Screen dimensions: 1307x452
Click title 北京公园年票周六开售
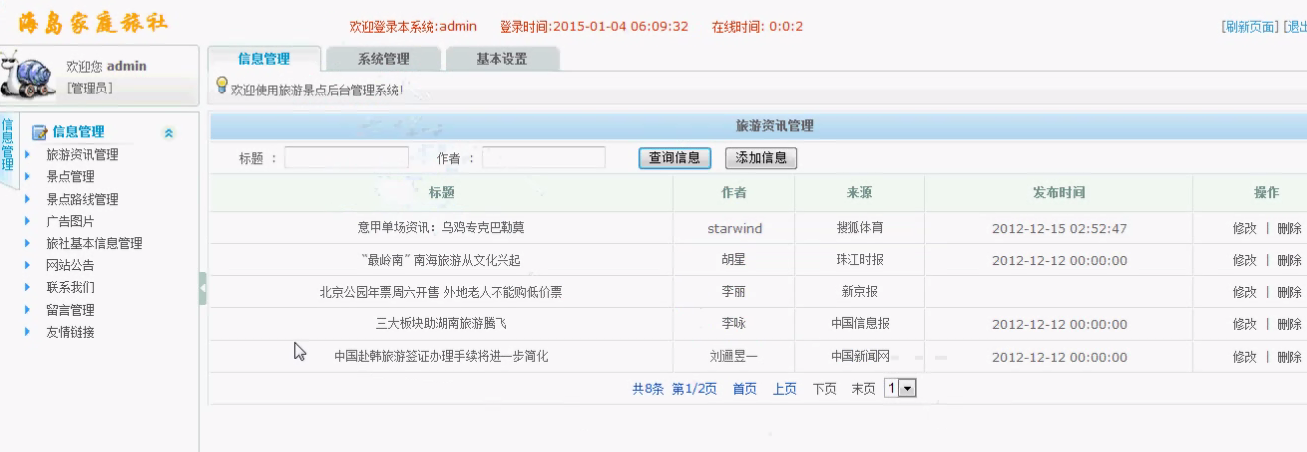[441, 292]
